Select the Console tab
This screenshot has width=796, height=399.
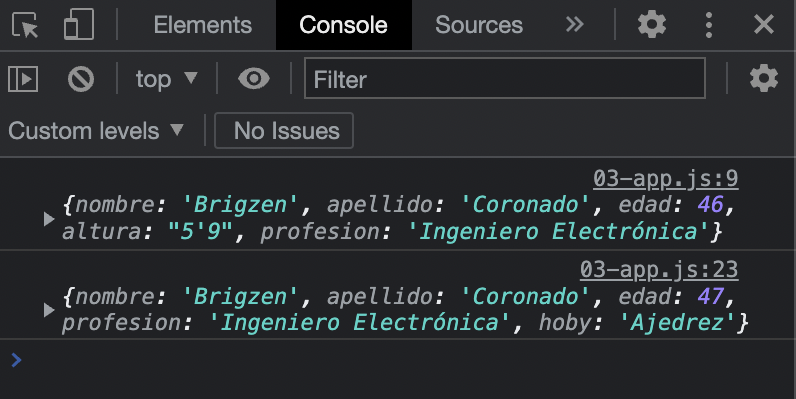344,25
